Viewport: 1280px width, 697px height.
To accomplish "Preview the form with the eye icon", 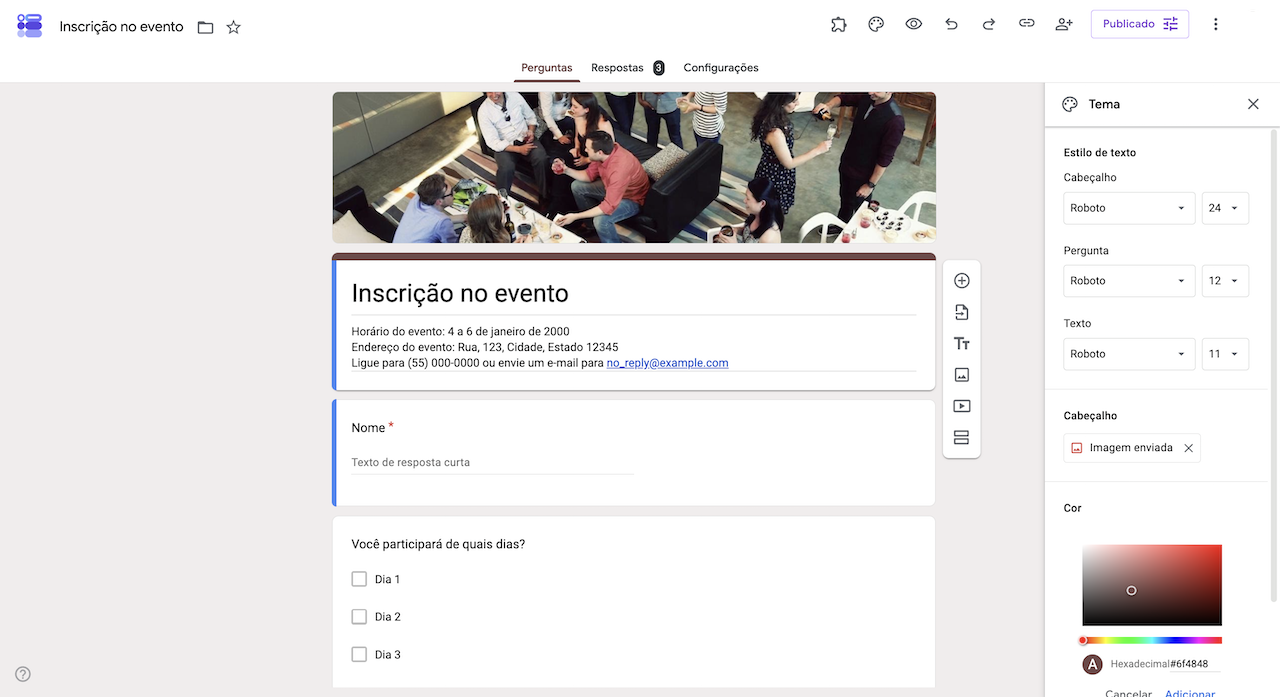I will pyautogui.click(x=914, y=24).
